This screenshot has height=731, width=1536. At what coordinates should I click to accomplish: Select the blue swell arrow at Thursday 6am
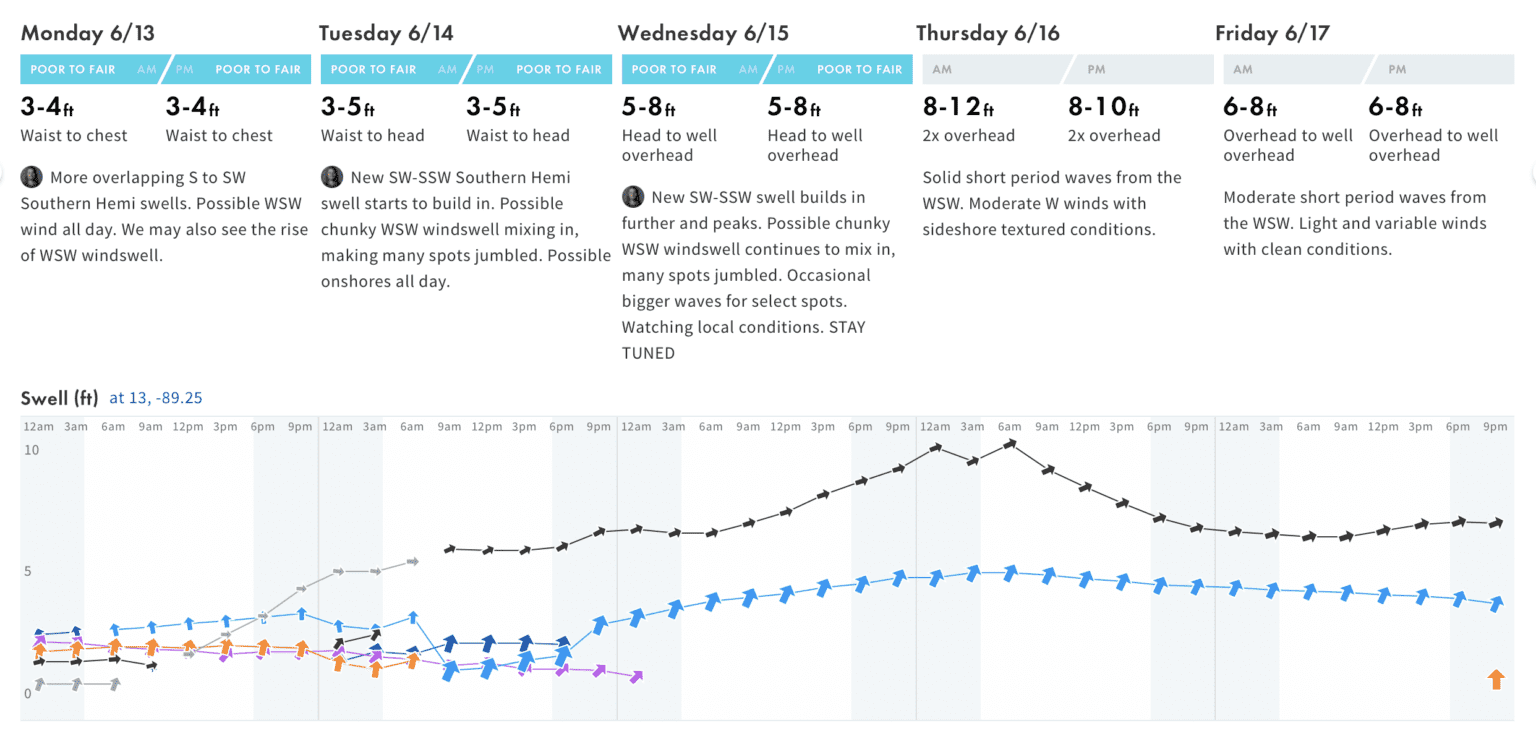tap(1010, 572)
